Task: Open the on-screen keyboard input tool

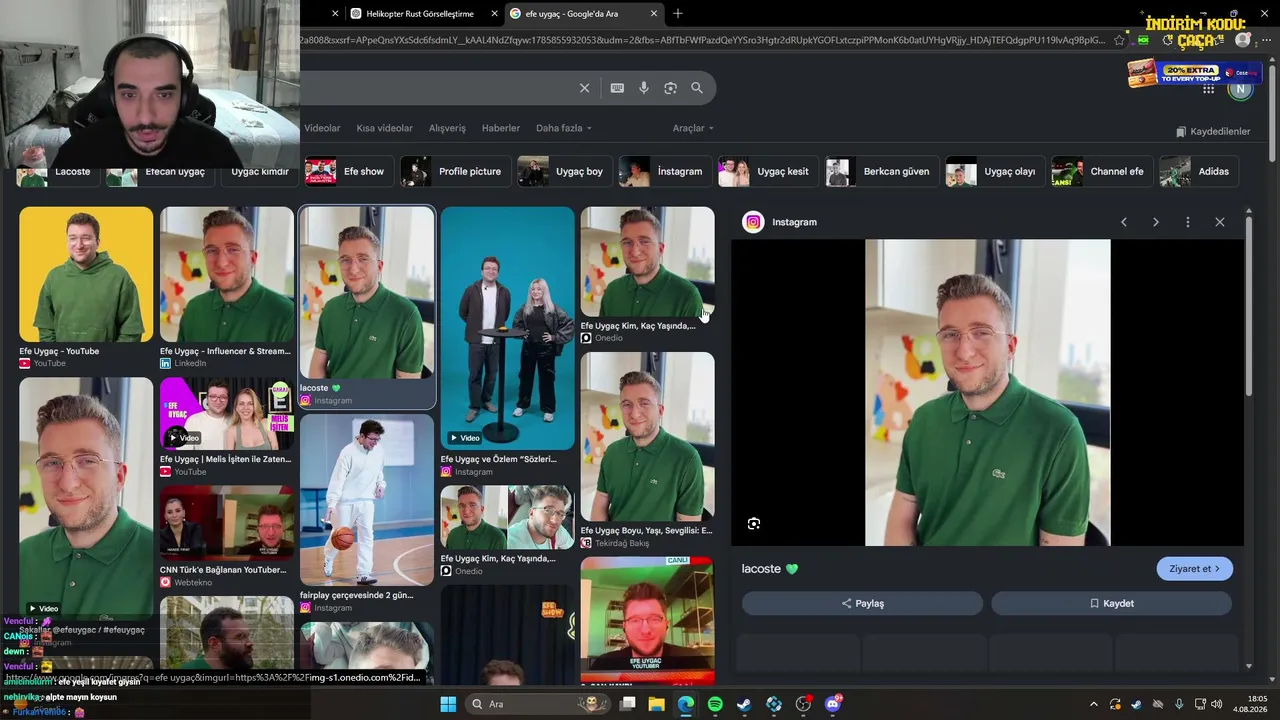Action: point(617,88)
